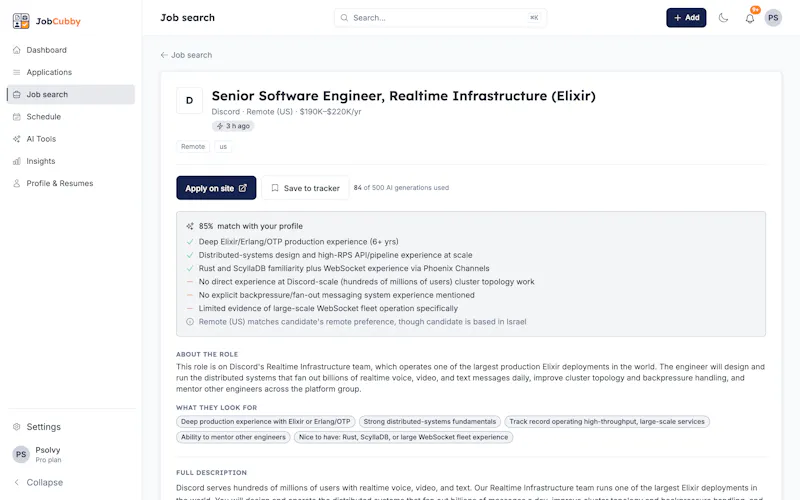Click the Remote tag
Screen dimensions: 800x500
pyautogui.click(x=193, y=147)
